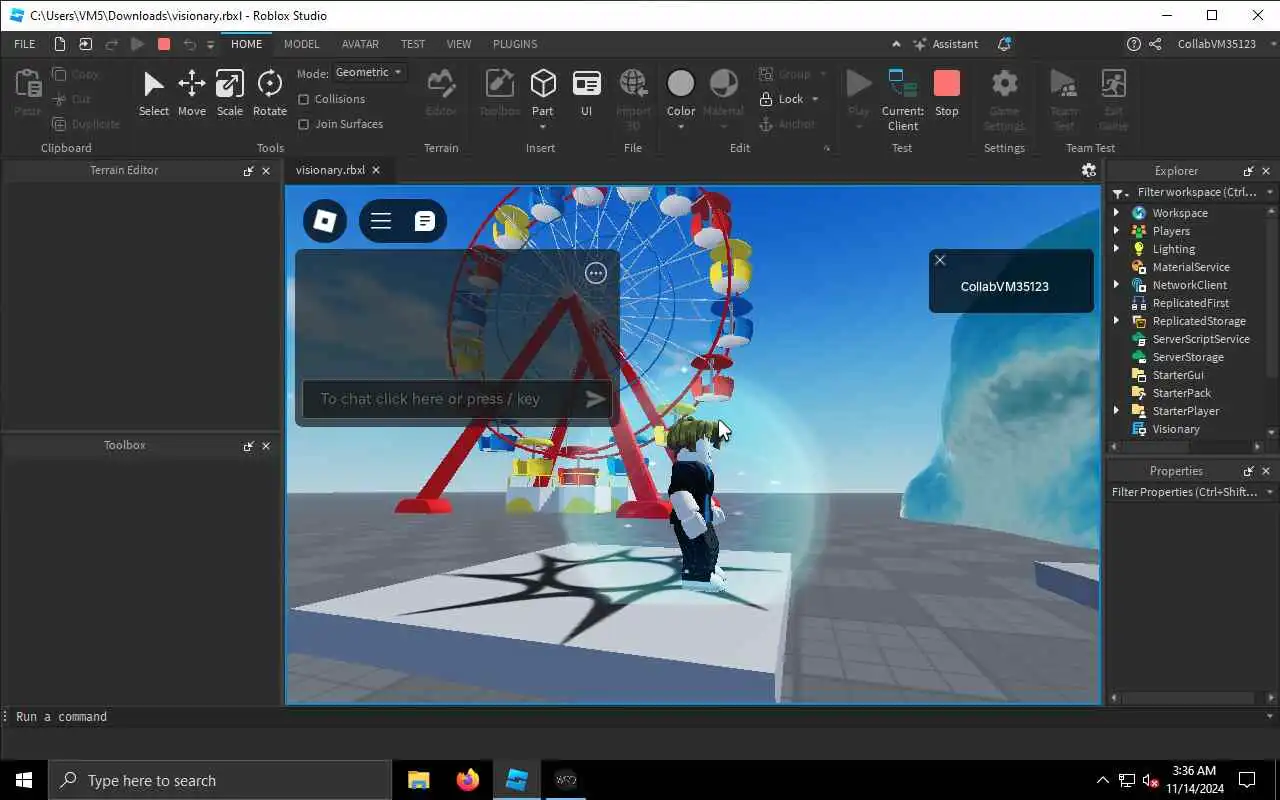
Task: Click the share icon near username
Action: point(1156,44)
